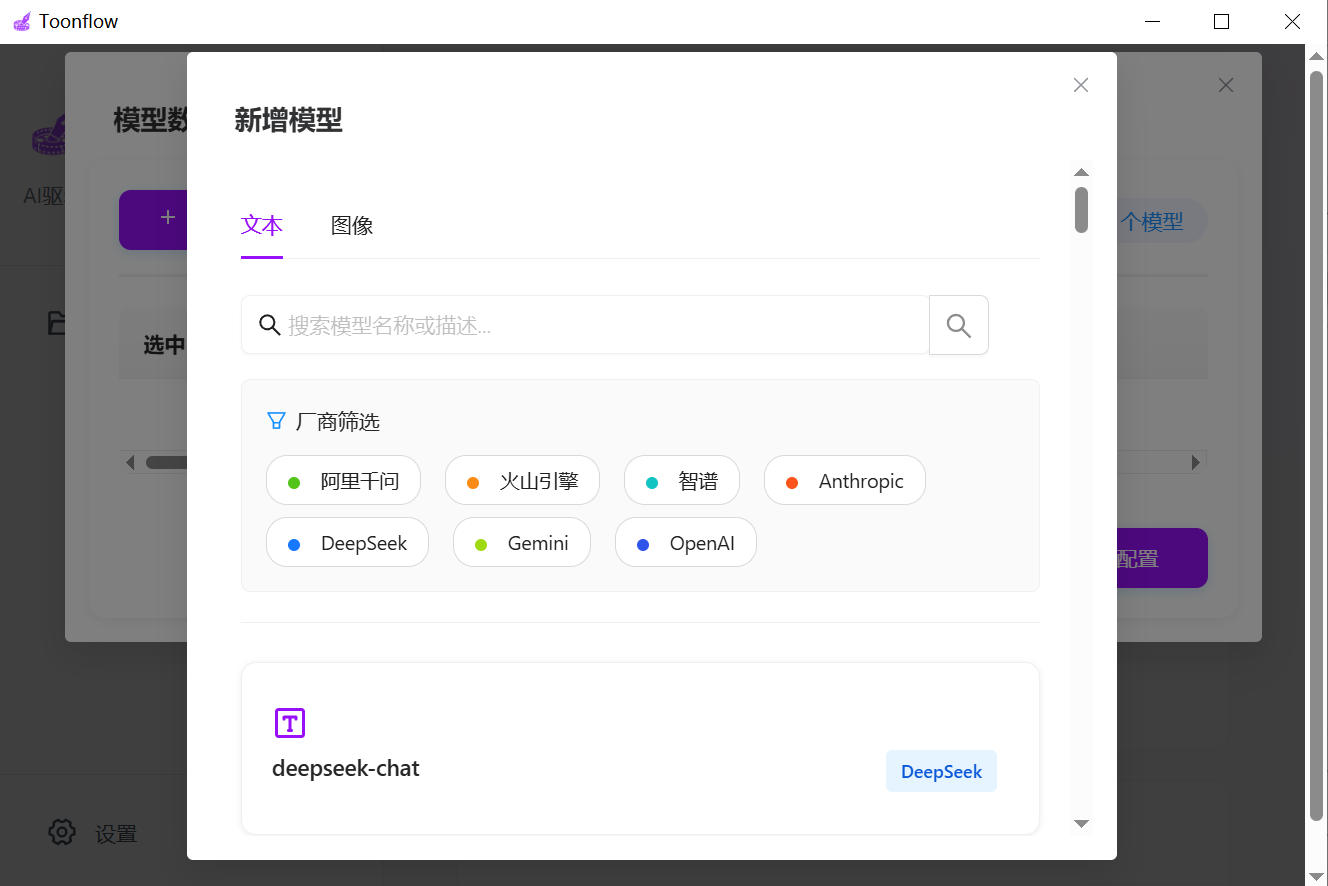Filter models by Gemini
The height and width of the screenshot is (886, 1328).
522,543
